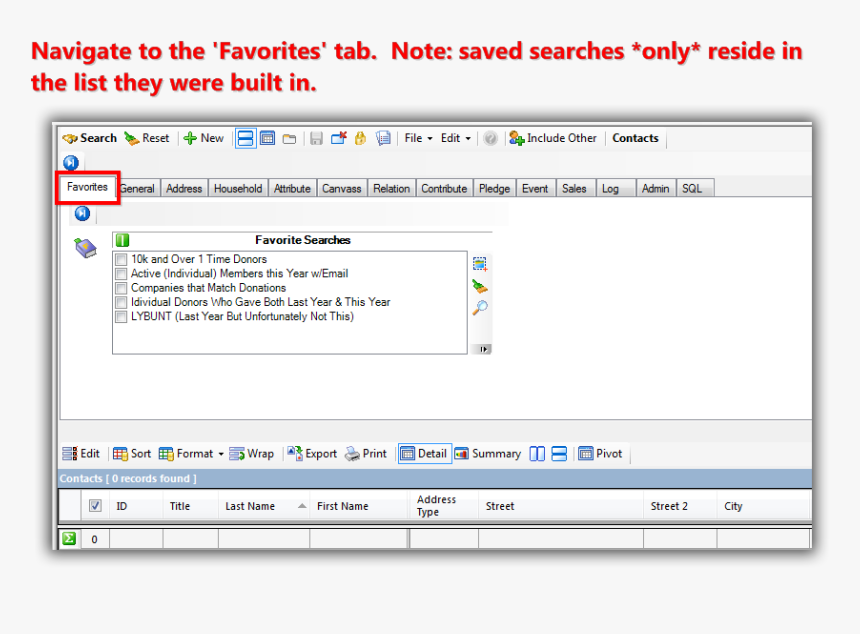Sort by the Last Name column header
The height and width of the screenshot is (634, 860).
click(x=264, y=506)
